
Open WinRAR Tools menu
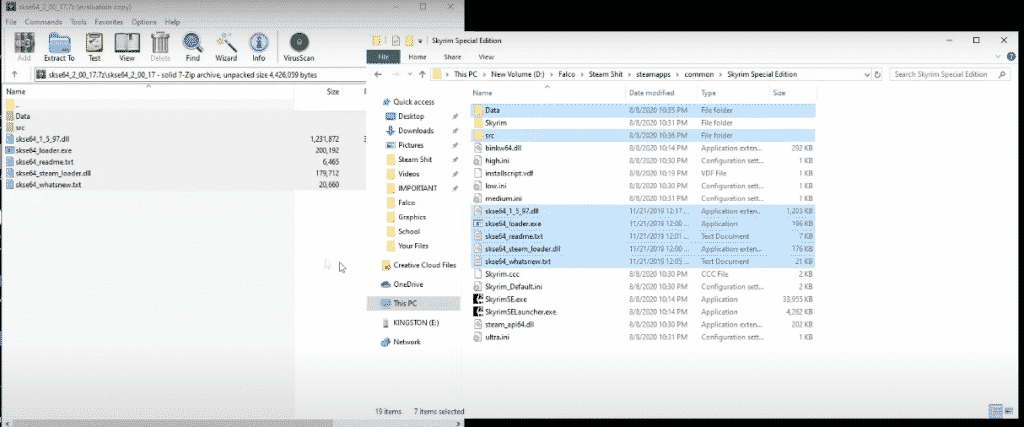(x=78, y=22)
